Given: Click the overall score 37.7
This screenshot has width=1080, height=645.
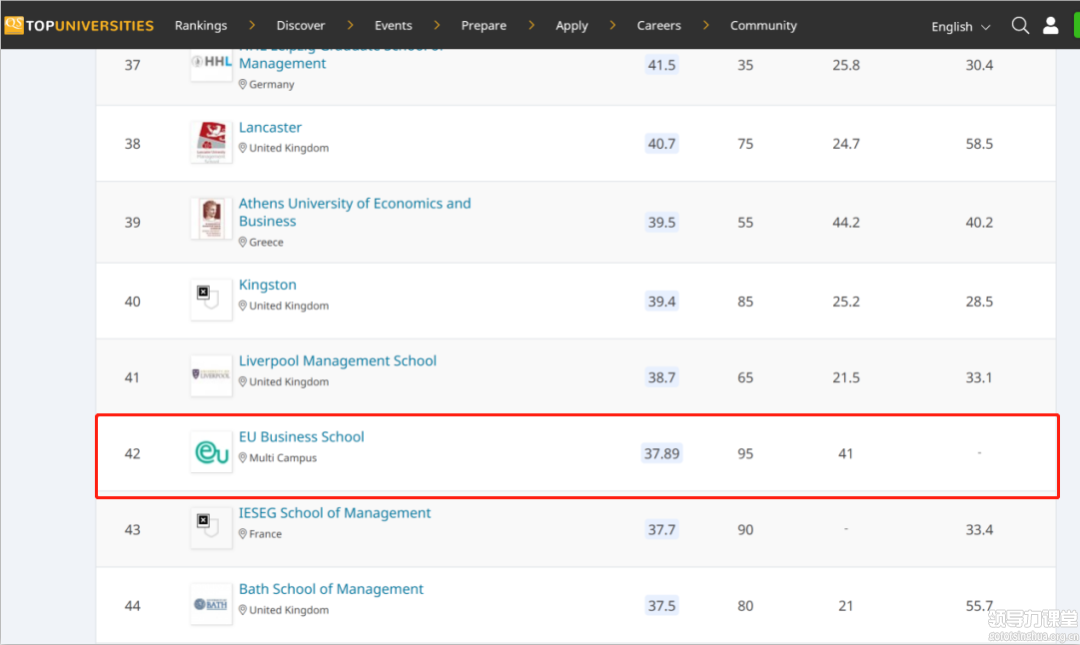Looking at the screenshot, I should (x=662, y=529).
